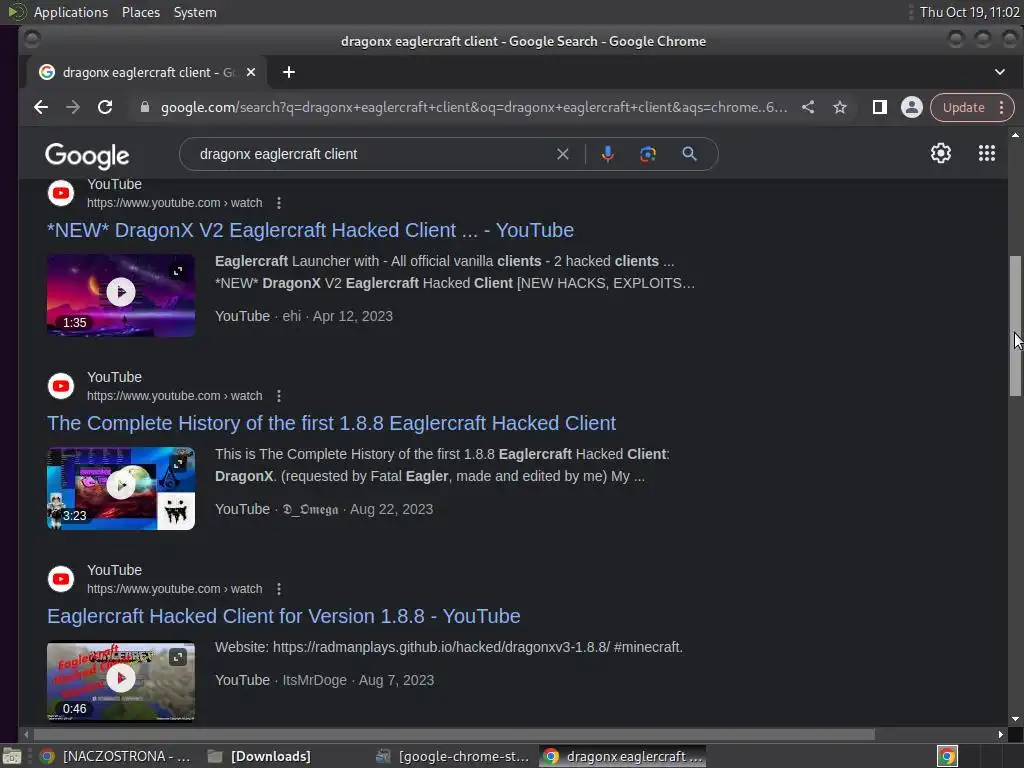
Task: Open Eaglercraft Hacked Client for Version 1.8.8 result
Action: [x=283, y=616]
